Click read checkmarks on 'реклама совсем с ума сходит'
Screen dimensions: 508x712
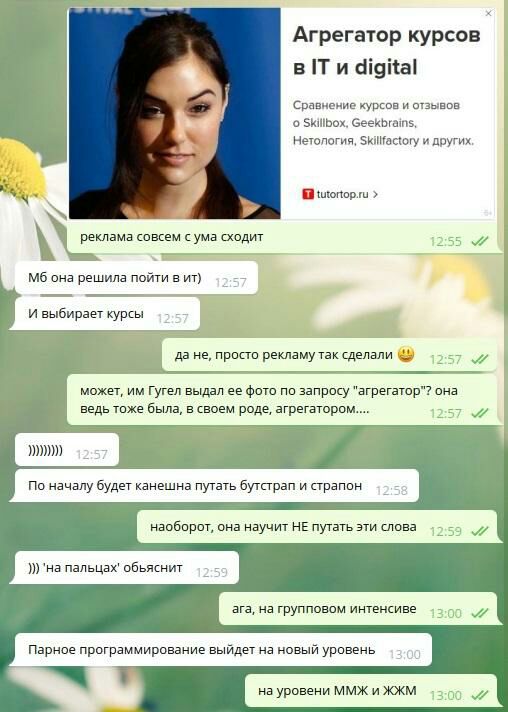(x=480, y=241)
